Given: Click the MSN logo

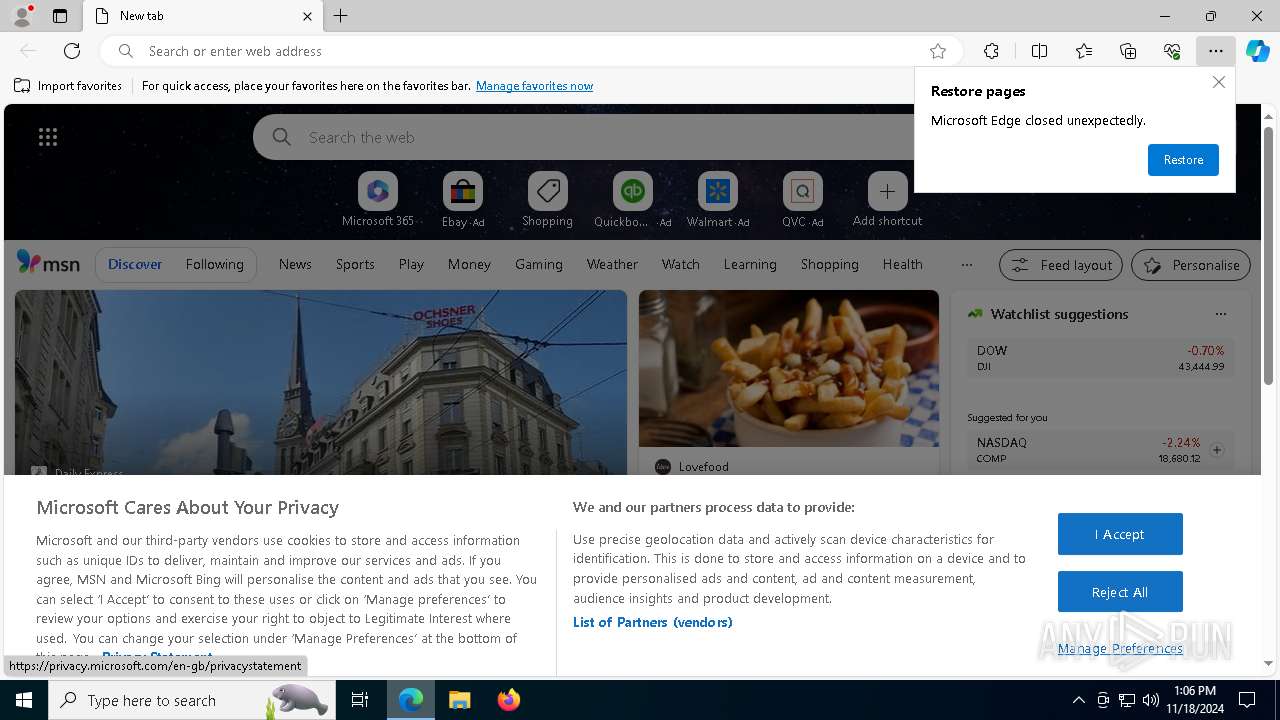Looking at the screenshot, I should pos(48,263).
